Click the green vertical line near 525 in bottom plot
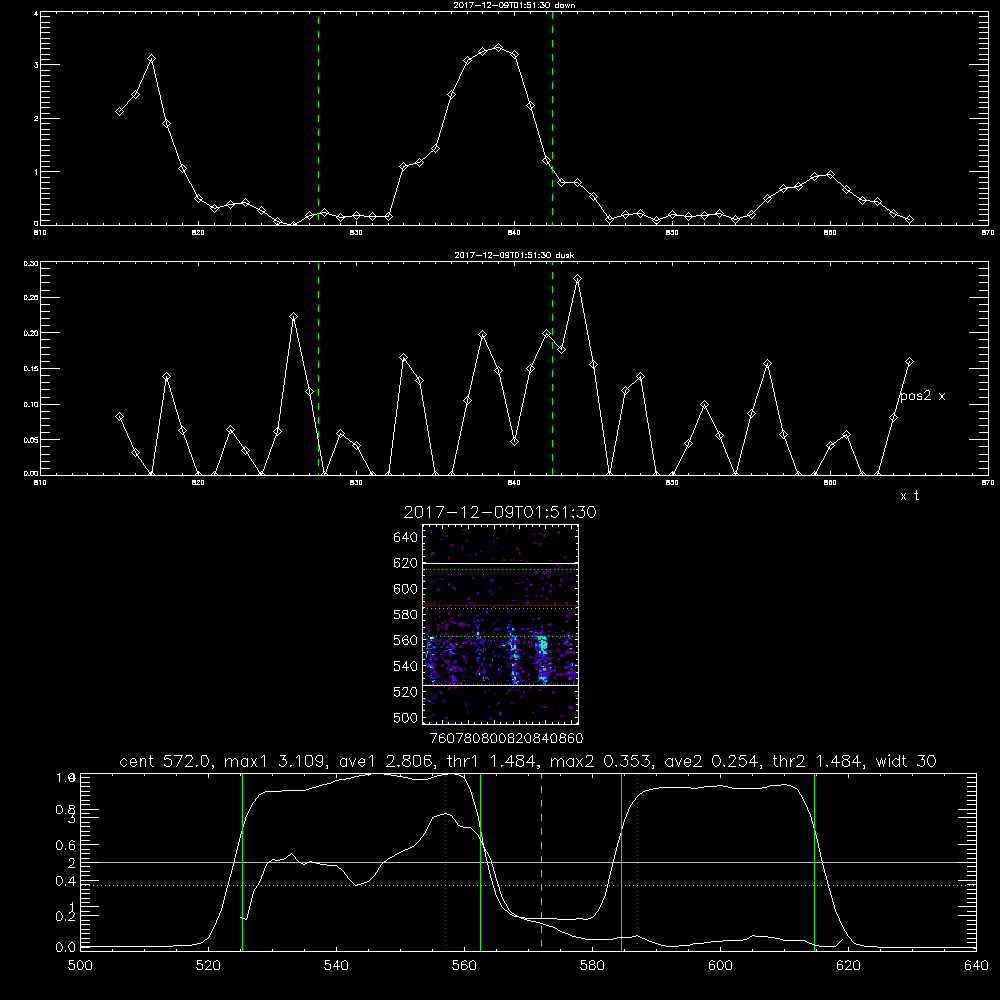Image resolution: width=1000 pixels, height=1000 pixels. click(x=242, y=861)
